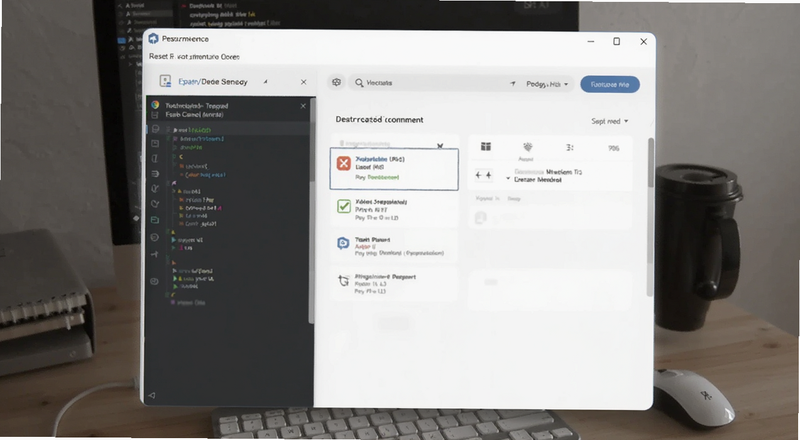Click the small arrow on 'Dede Senegy' tab
The image size is (800, 440).
click(x=265, y=82)
